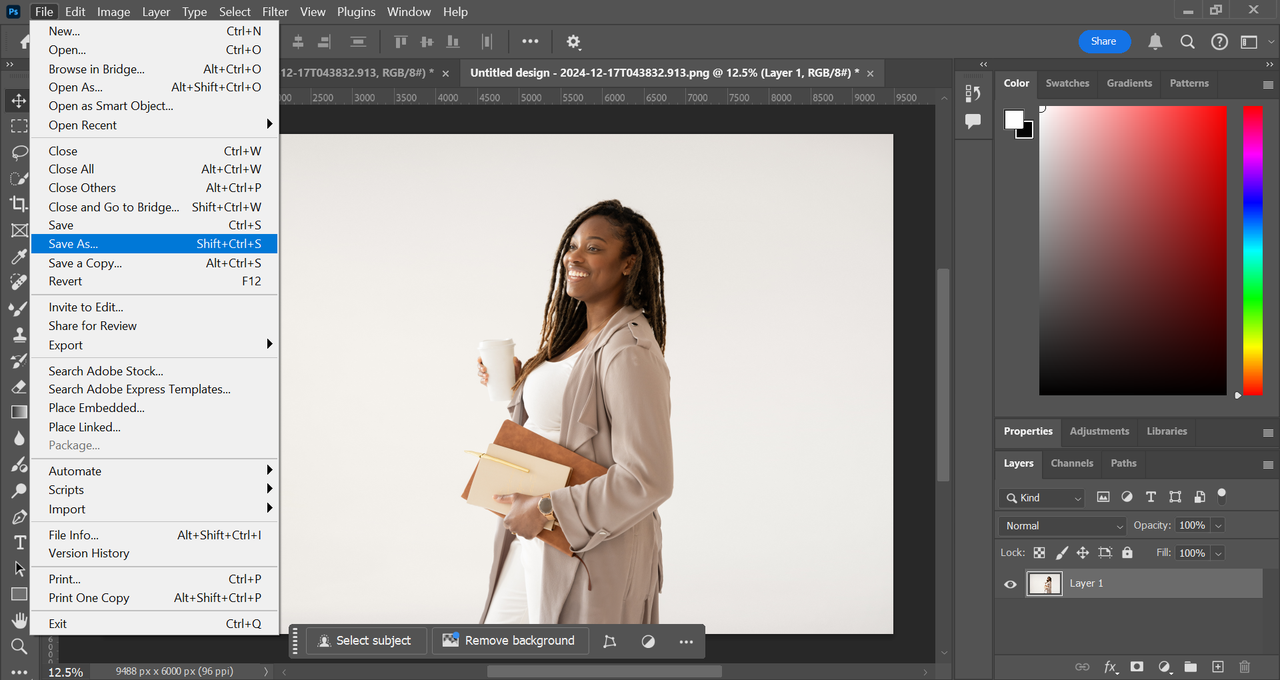Select the Eraser tool
Viewport: 1280px width, 680px height.
[19, 386]
